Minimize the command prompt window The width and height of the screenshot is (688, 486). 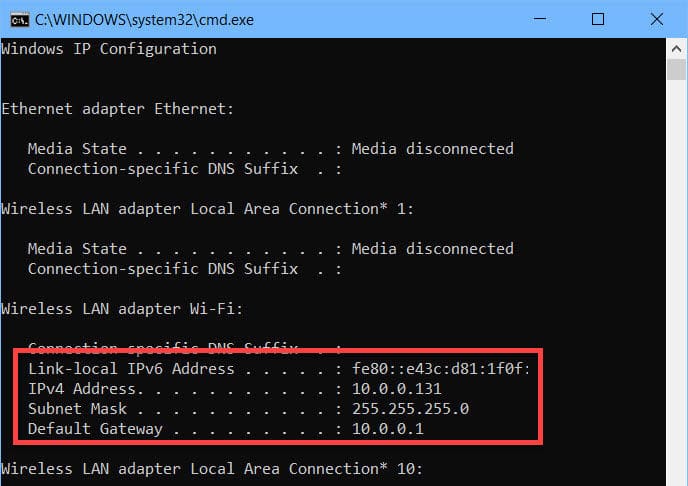coord(540,19)
